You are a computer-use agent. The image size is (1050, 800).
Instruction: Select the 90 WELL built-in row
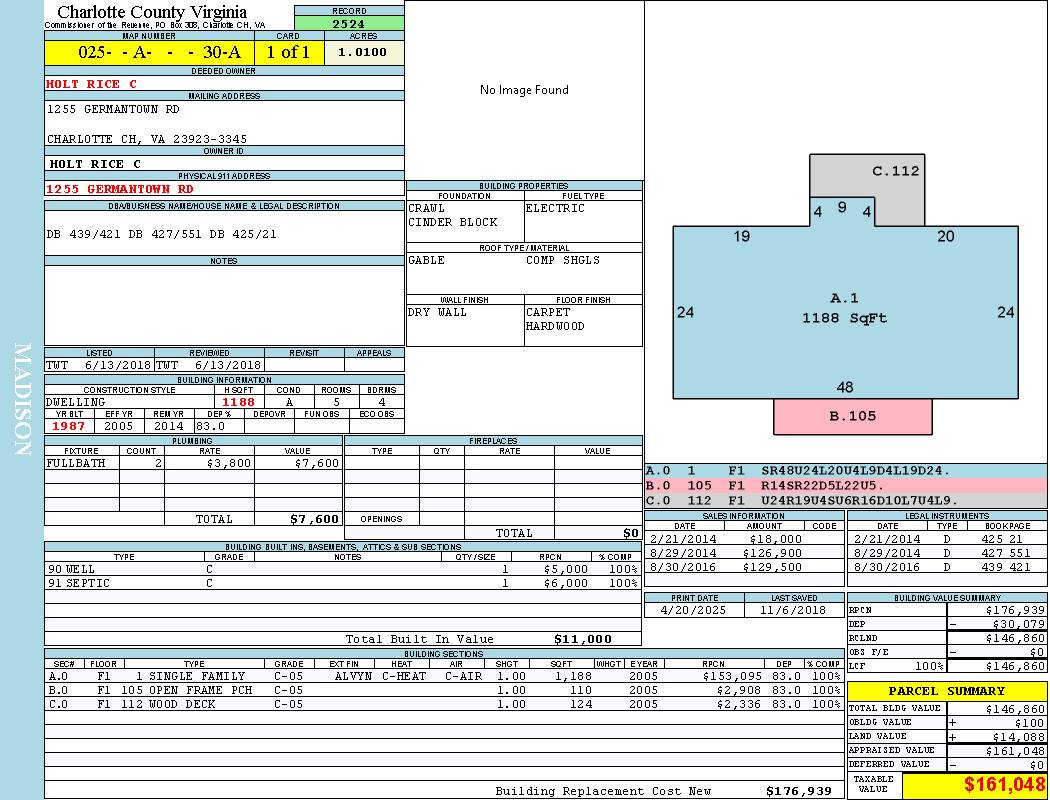click(x=343, y=569)
